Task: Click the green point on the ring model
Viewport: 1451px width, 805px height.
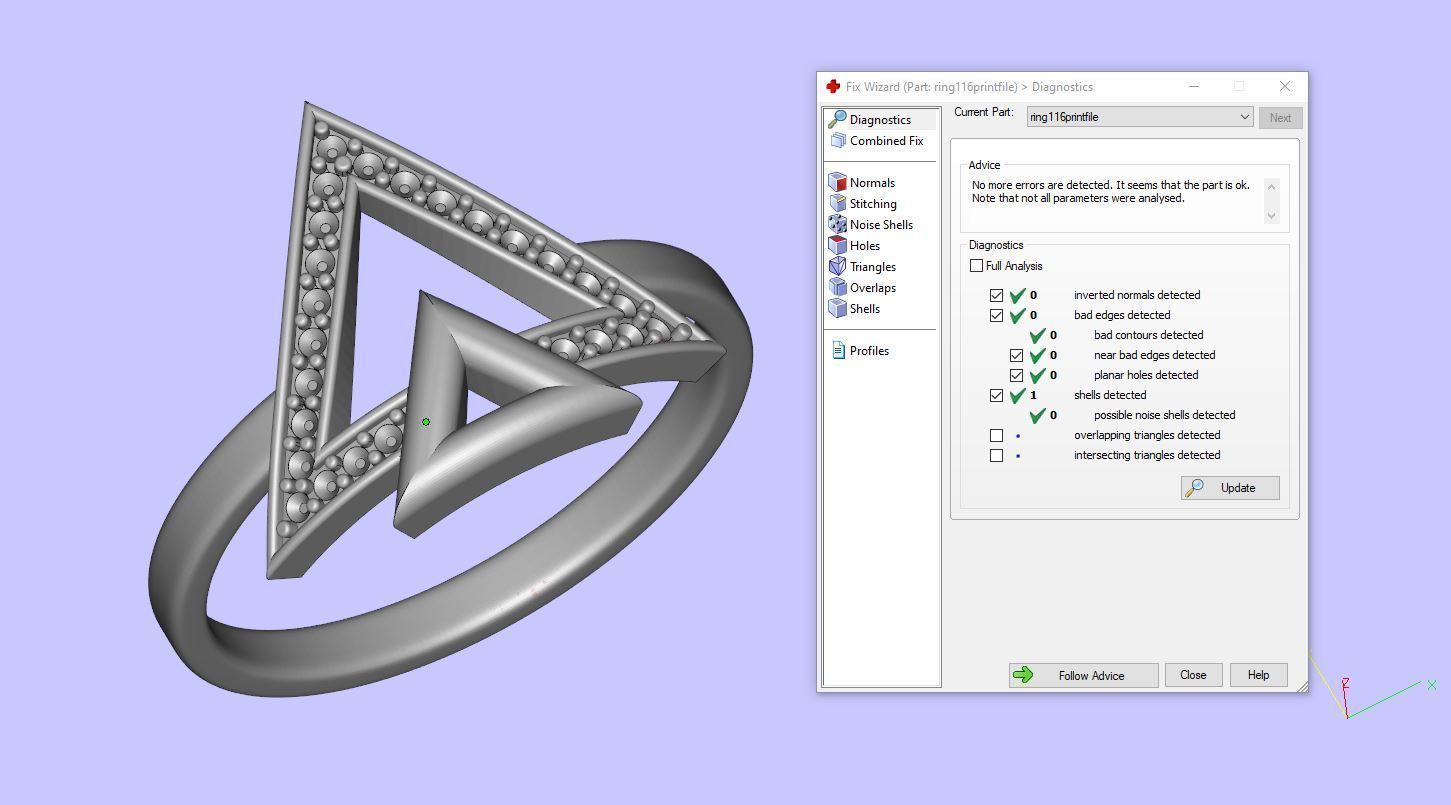Action: 426,422
